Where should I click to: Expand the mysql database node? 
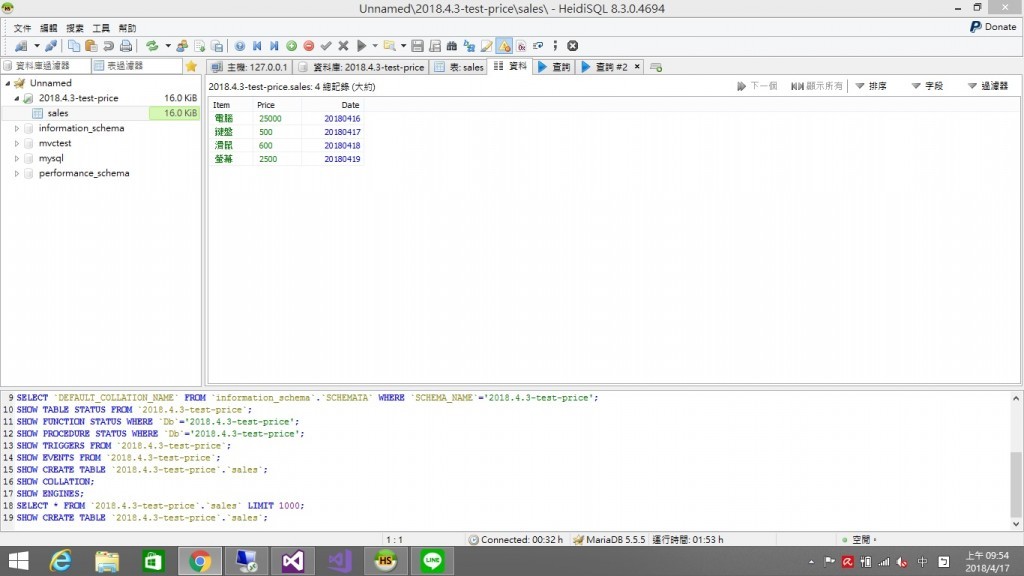17,158
